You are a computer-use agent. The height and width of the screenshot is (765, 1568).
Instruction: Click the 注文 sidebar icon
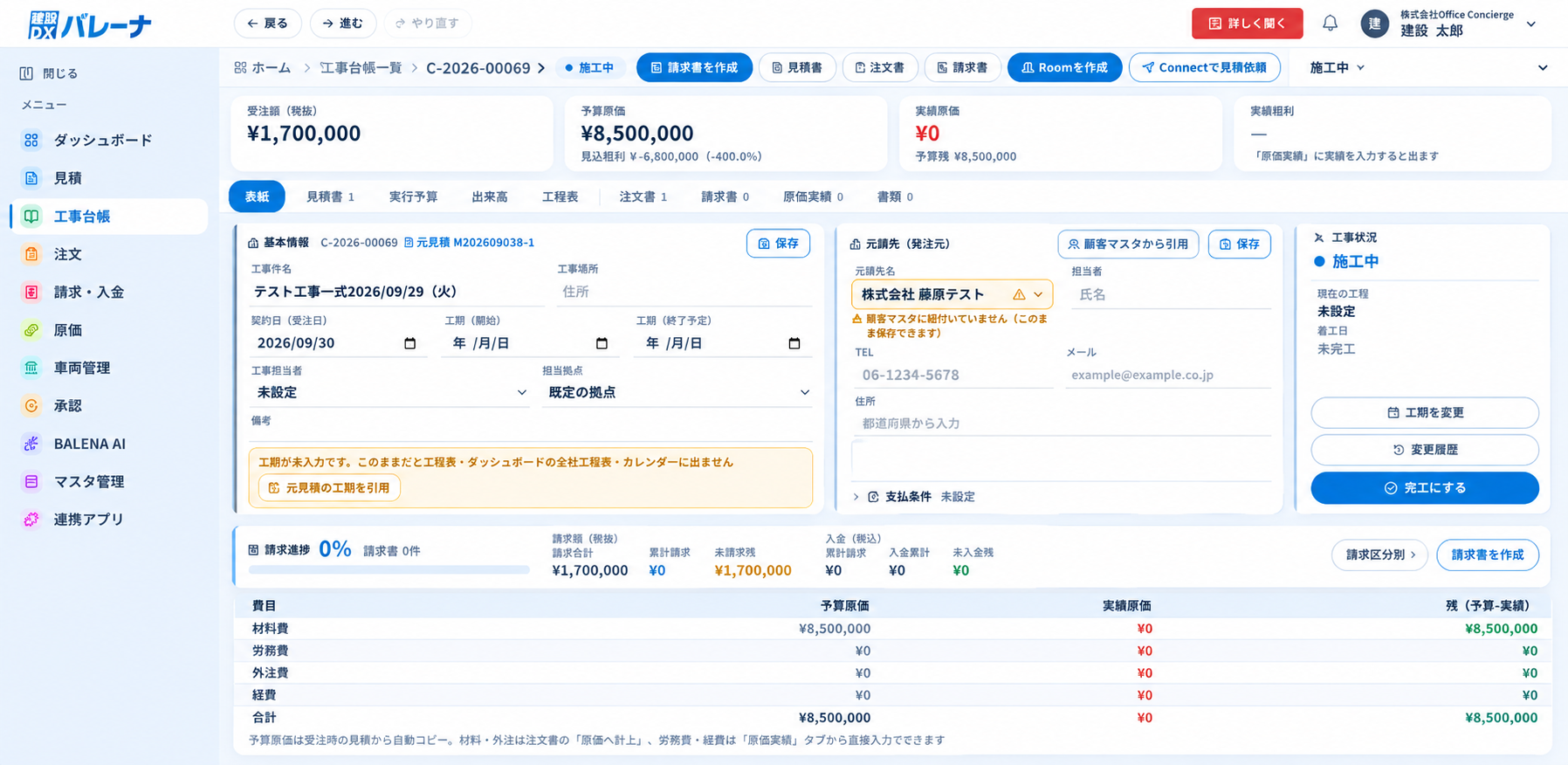(x=31, y=254)
